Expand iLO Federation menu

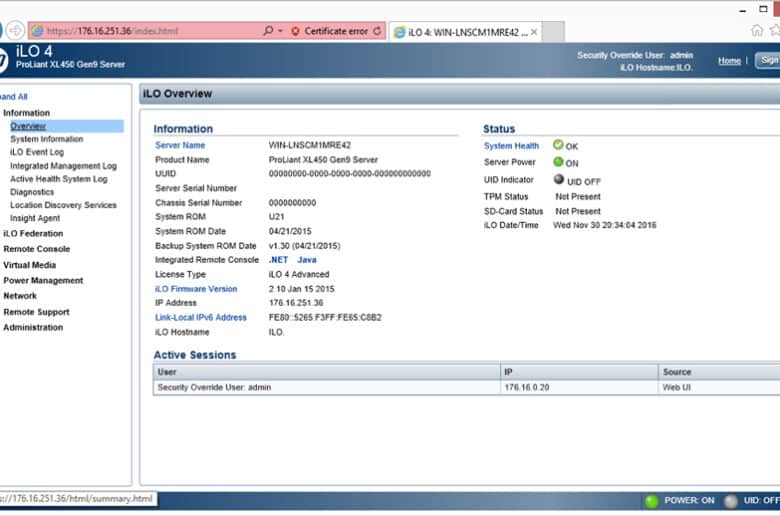click(33, 233)
